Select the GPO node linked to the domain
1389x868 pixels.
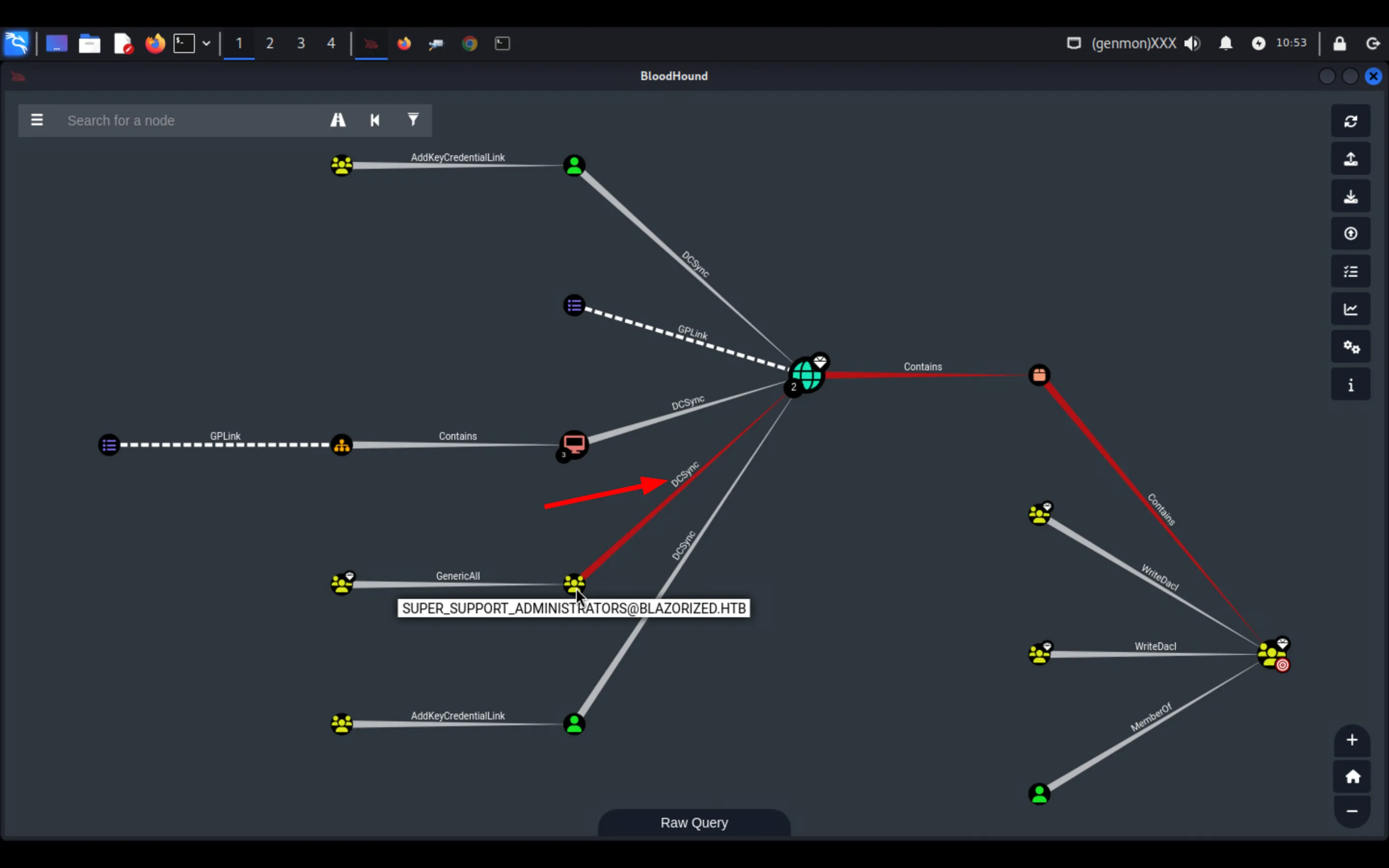(x=574, y=305)
